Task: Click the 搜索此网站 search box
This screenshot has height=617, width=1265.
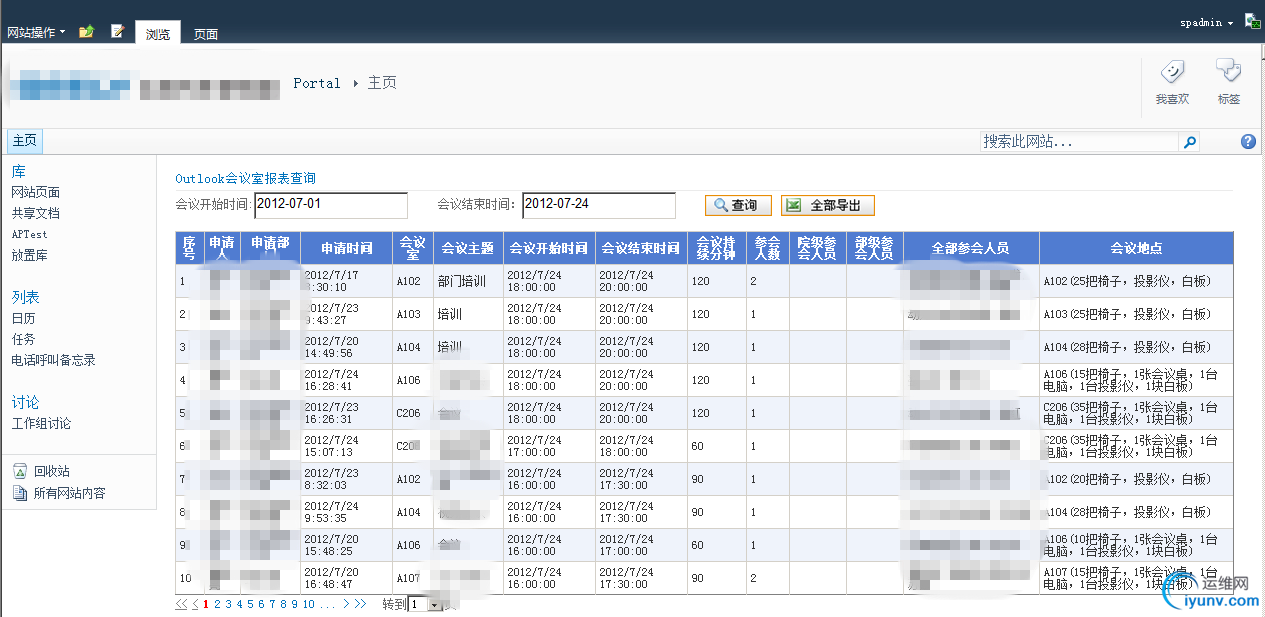Action: click(x=1081, y=142)
